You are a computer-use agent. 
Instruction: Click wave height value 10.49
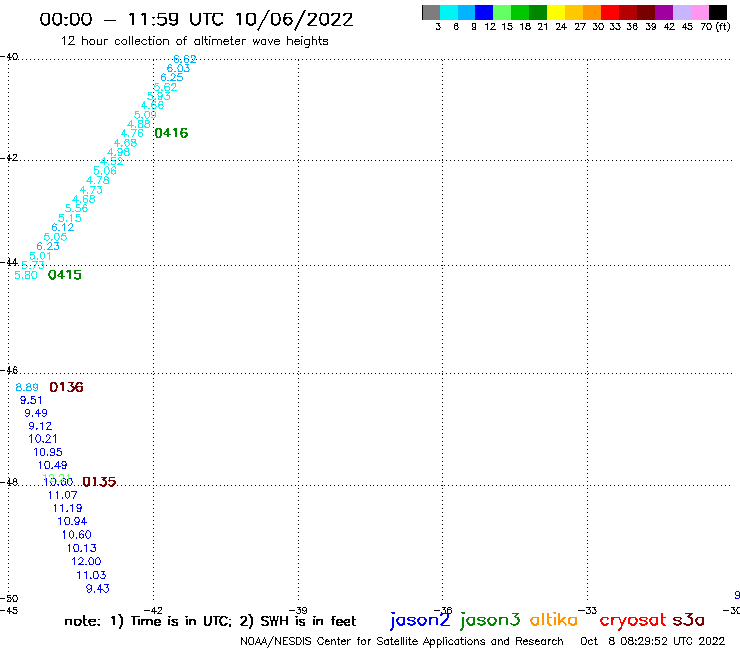(52, 465)
